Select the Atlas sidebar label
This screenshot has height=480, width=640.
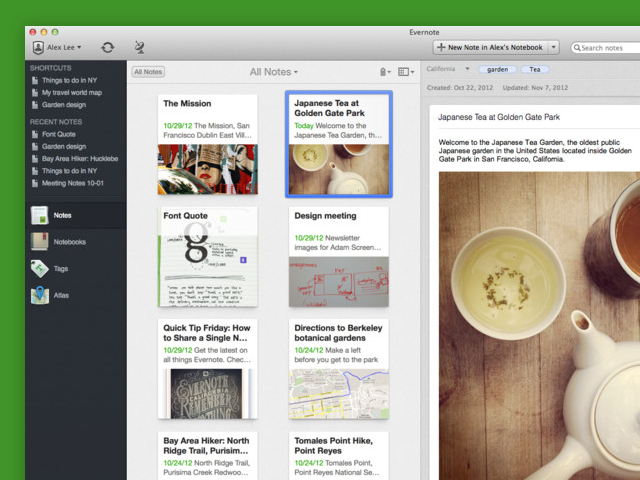pos(61,295)
